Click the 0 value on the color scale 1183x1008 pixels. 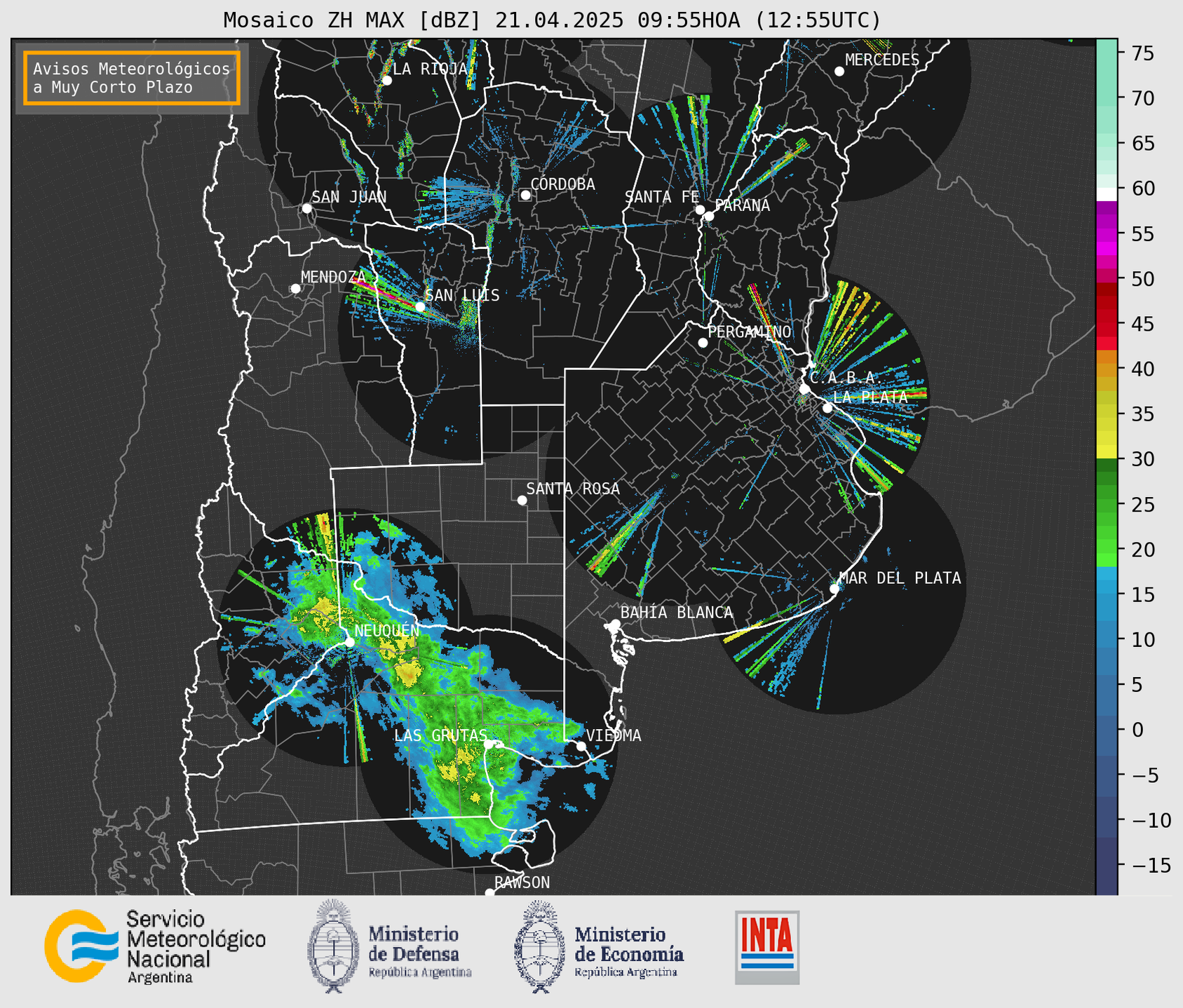point(1137,730)
